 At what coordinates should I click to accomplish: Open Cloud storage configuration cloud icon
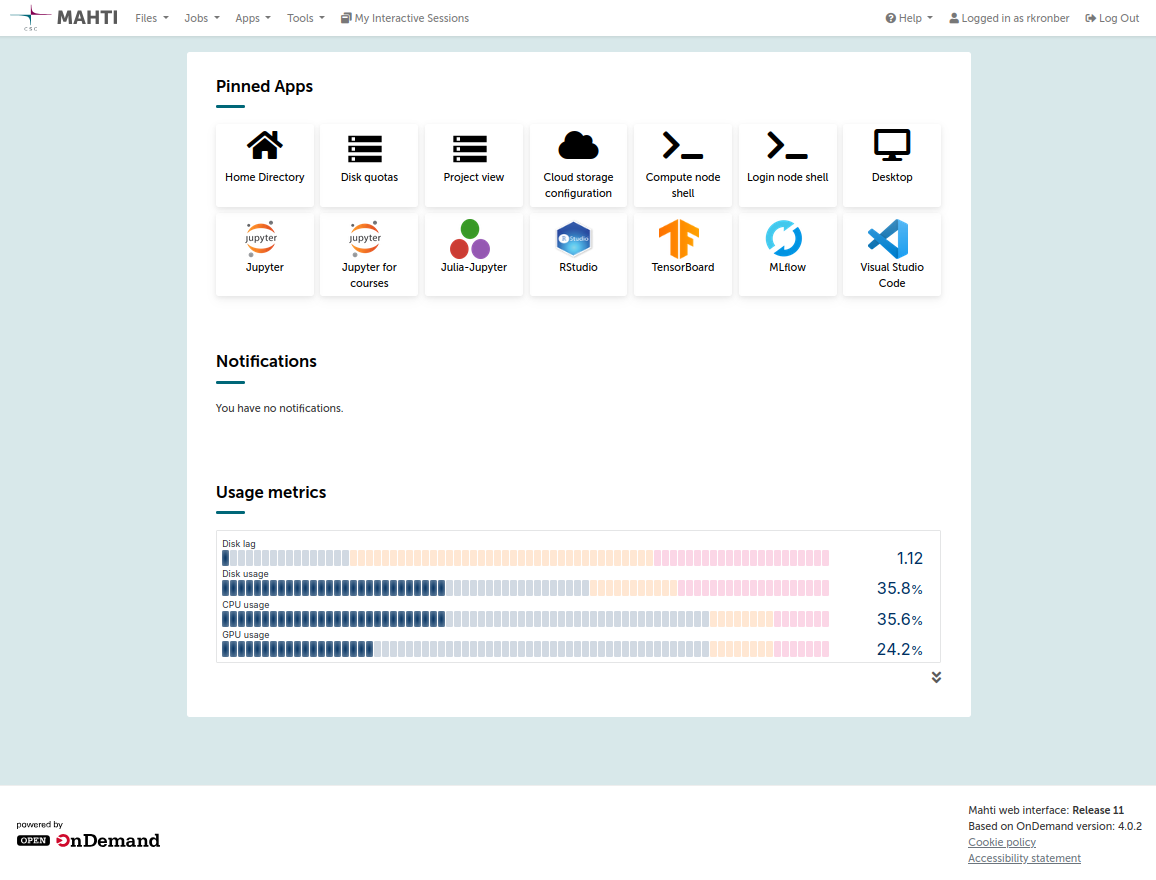point(578,146)
